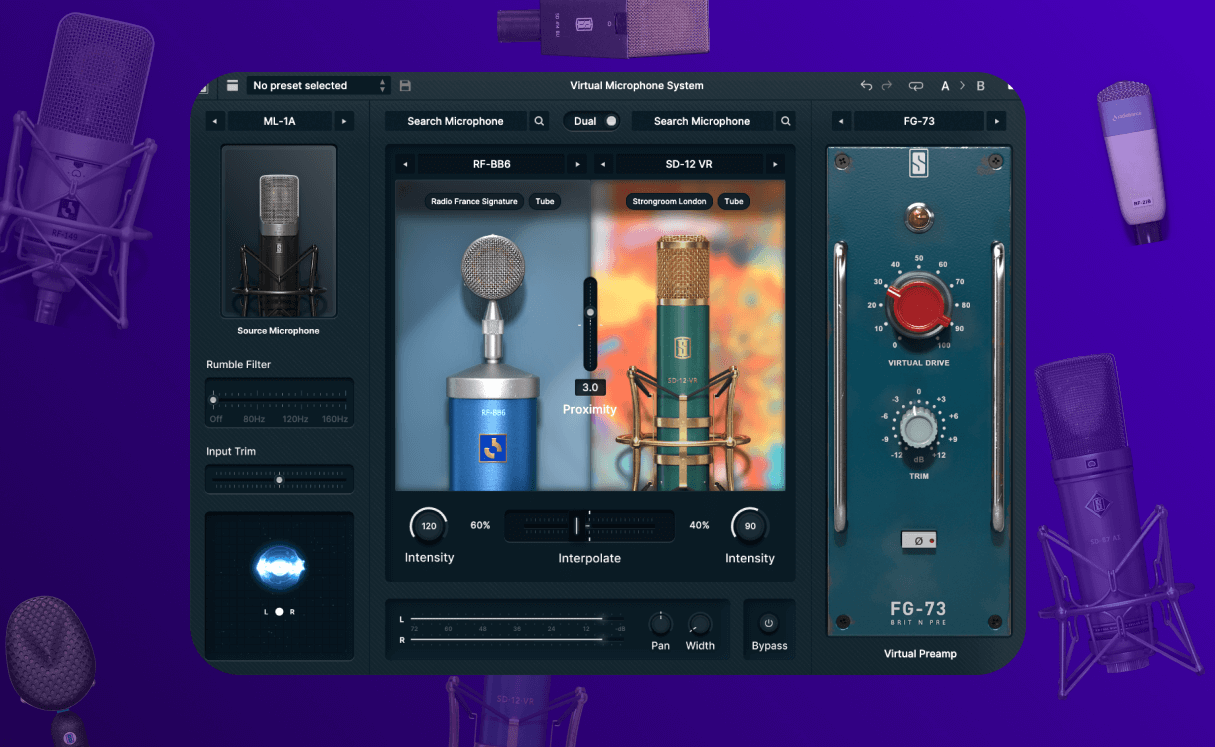1215x747 pixels.
Task: Select the B comparison state
Action: (x=981, y=86)
